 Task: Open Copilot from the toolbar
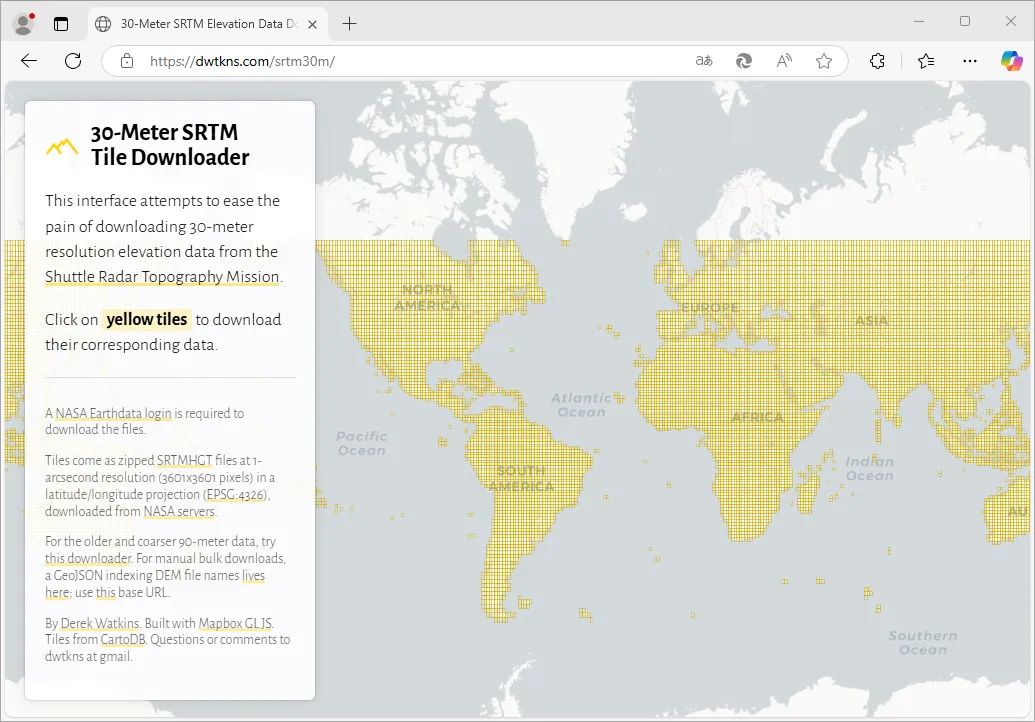pyautogui.click(x=1012, y=61)
